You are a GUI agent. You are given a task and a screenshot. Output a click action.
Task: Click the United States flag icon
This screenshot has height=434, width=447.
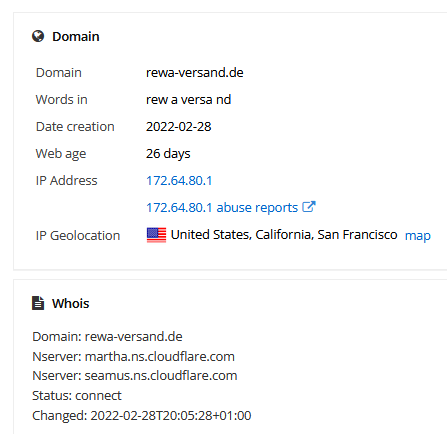[x=156, y=235]
